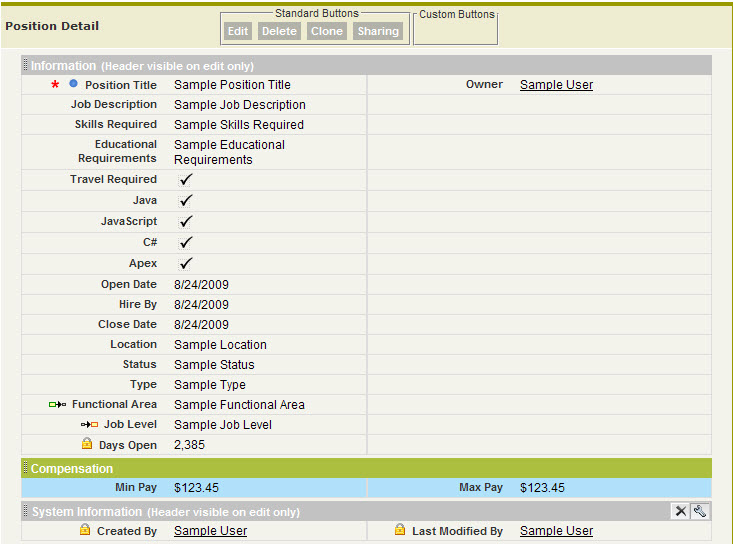Open Last Modified By Sample User link
This screenshot has width=733, height=544.
click(x=556, y=531)
